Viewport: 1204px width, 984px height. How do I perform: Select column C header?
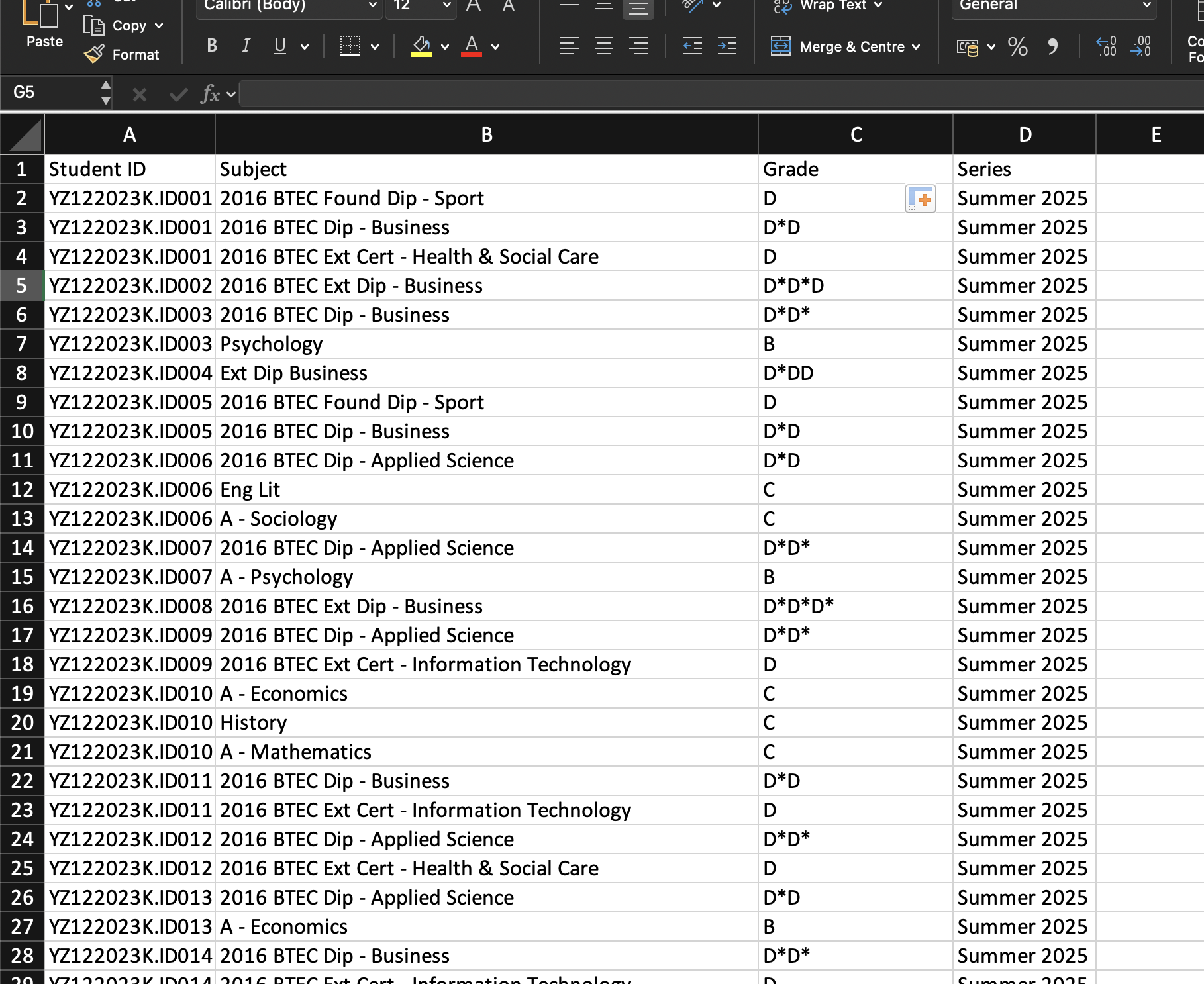(856, 134)
